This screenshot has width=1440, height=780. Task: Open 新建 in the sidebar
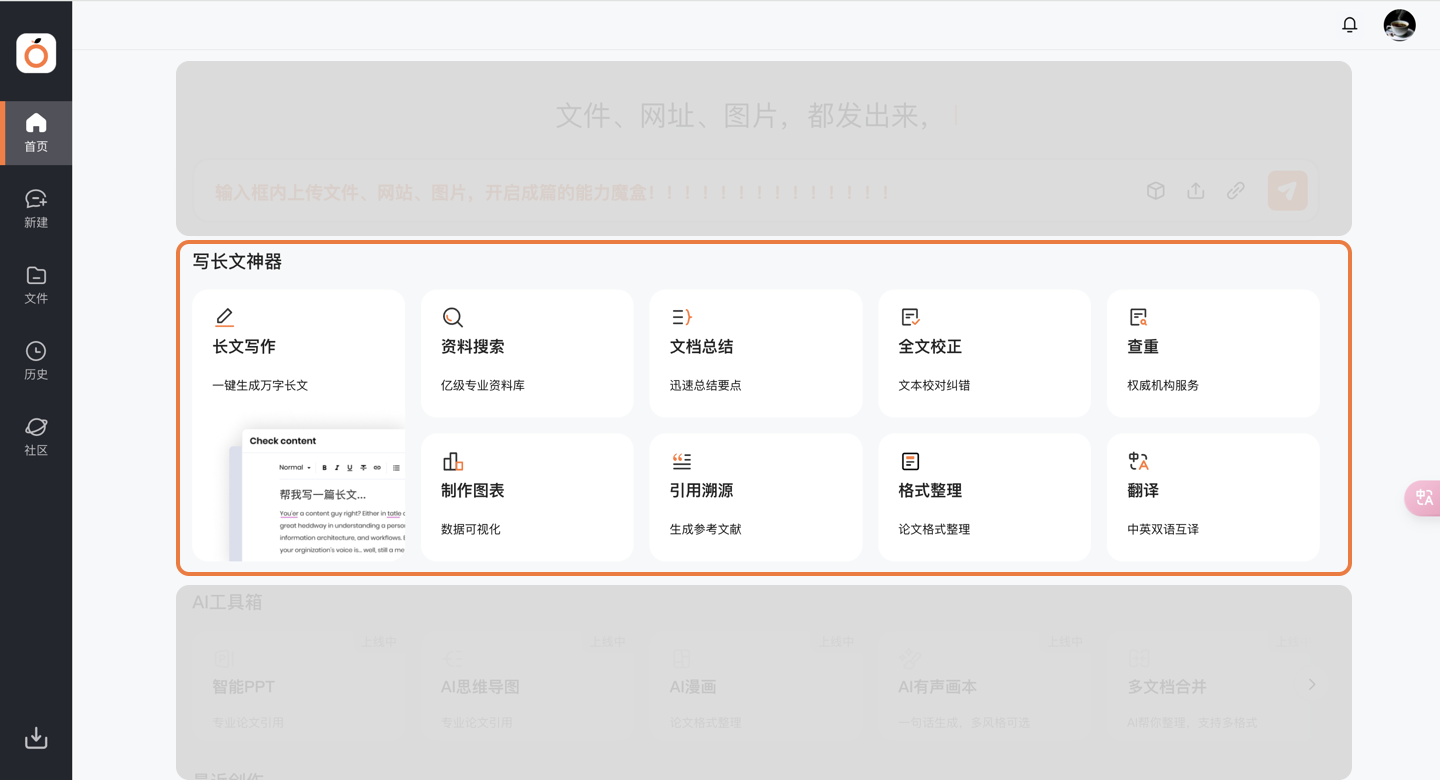(x=36, y=209)
